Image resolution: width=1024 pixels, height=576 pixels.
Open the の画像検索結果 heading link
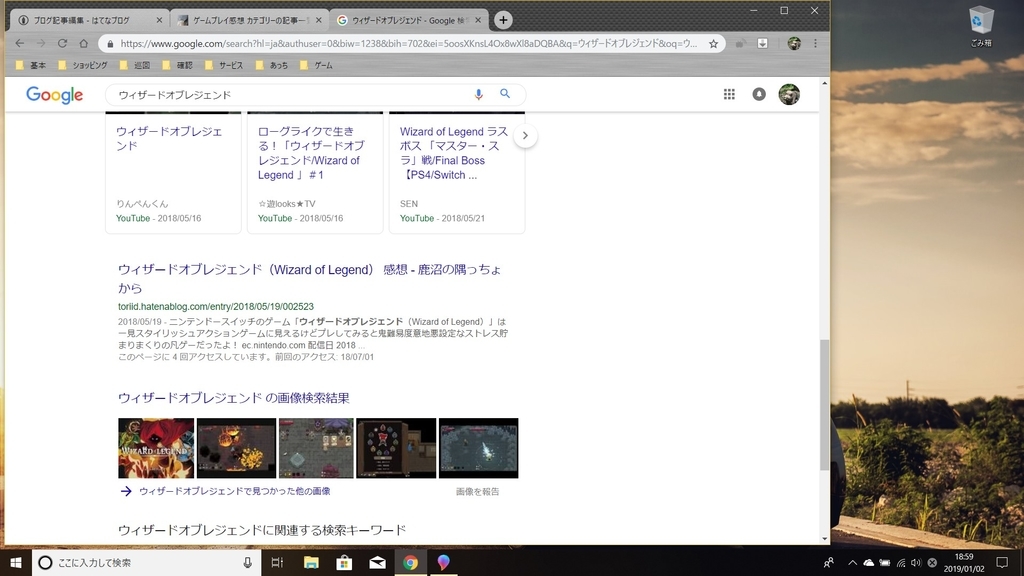click(233, 398)
